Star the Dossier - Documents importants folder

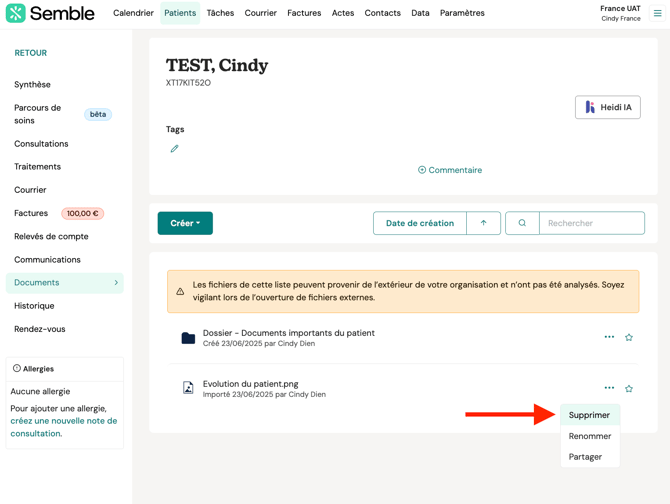point(629,337)
